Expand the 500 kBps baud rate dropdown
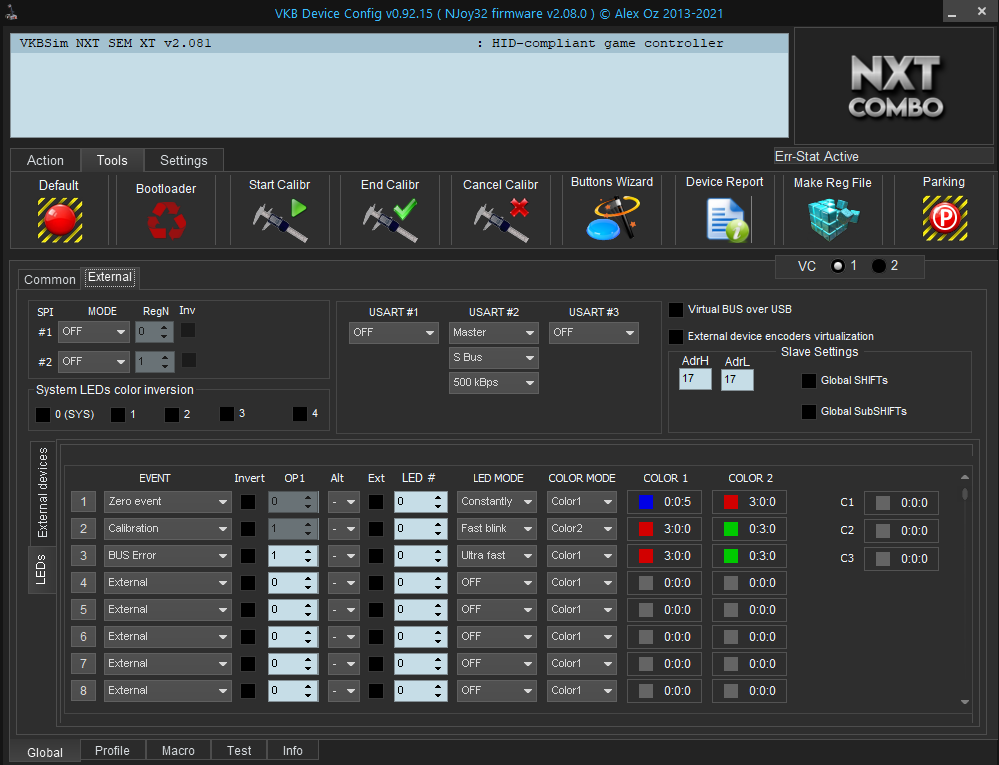Screen dimensions: 999x765 [493, 382]
